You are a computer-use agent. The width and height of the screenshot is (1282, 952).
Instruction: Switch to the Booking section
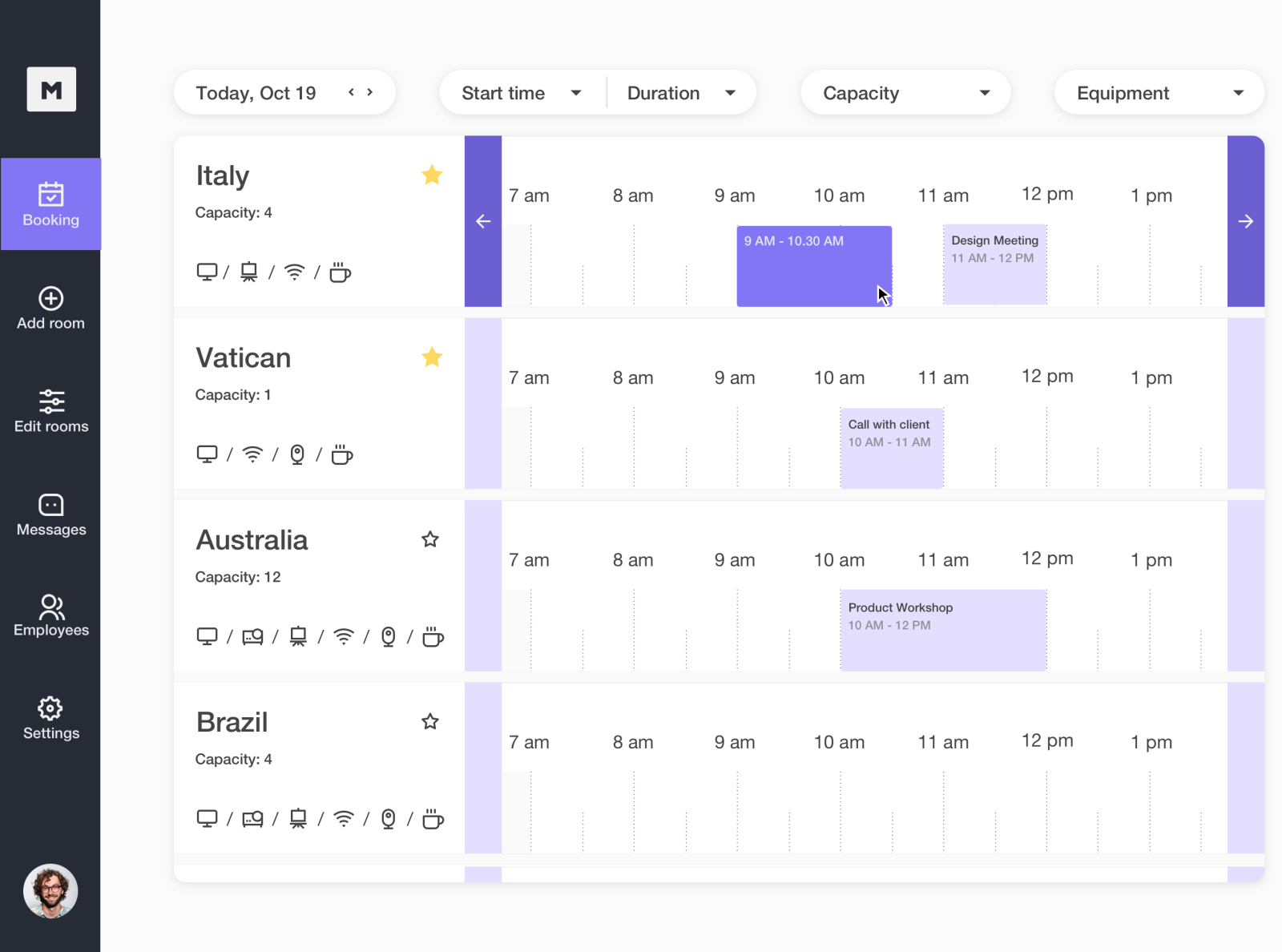pyautogui.click(x=50, y=204)
